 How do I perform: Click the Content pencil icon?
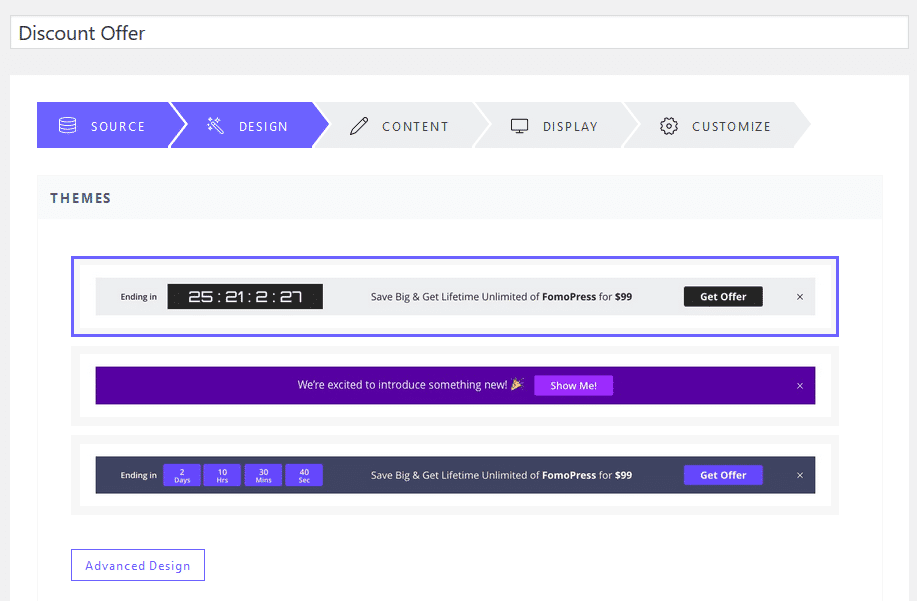click(359, 126)
